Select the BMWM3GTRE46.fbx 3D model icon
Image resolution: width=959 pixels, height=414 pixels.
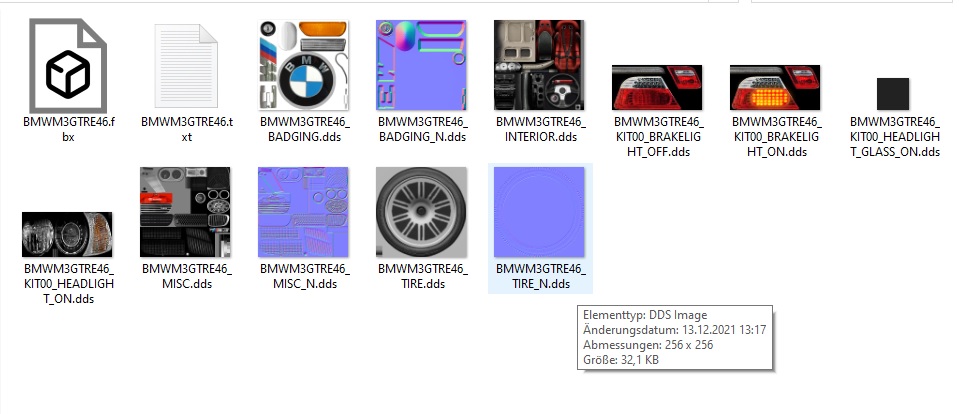[68, 65]
